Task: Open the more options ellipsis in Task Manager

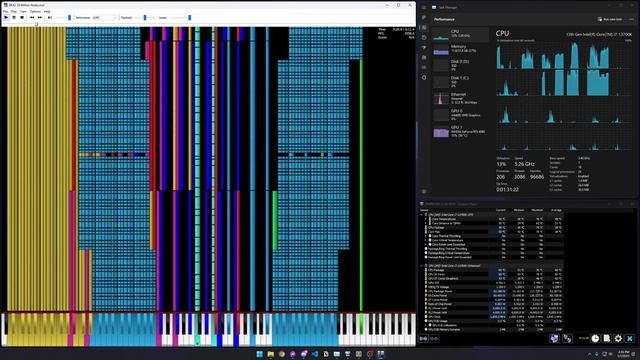Action: point(631,19)
